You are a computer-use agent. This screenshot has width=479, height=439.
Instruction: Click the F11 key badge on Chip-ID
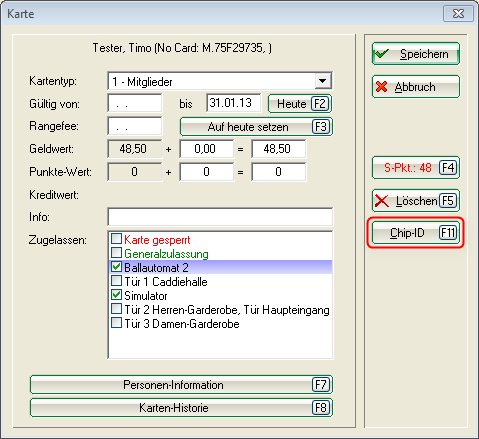tap(448, 233)
